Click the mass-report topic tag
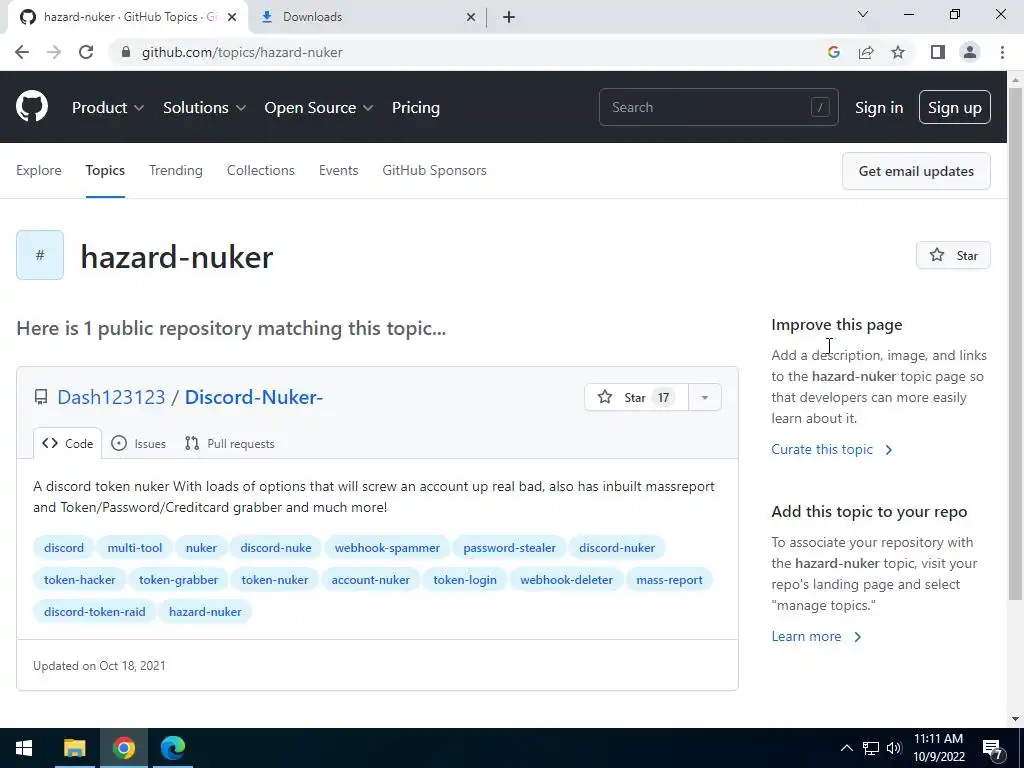The height and width of the screenshot is (768, 1024). coord(669,579)
